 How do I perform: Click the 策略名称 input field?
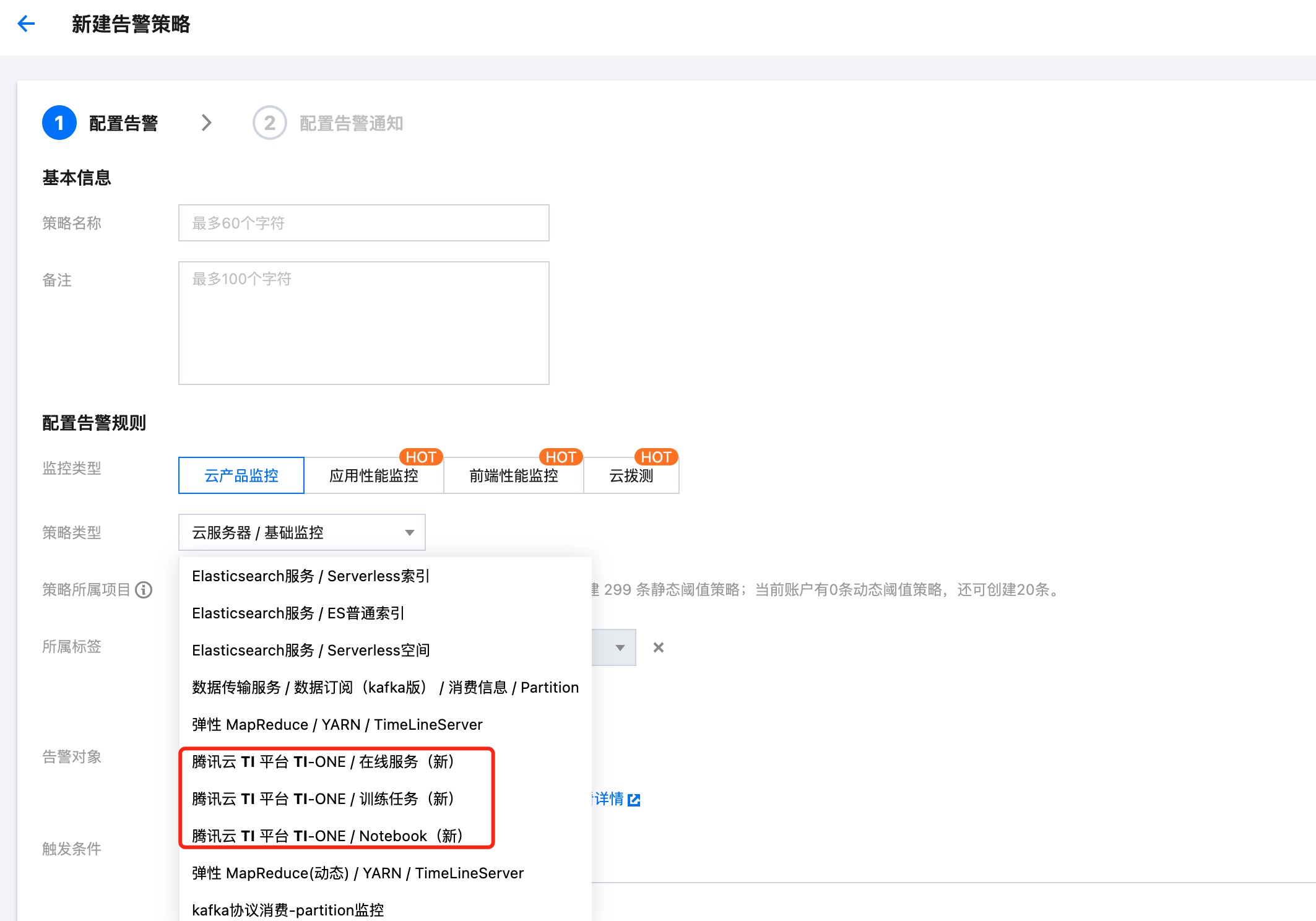pyautogui.click(x=364, y=223)
